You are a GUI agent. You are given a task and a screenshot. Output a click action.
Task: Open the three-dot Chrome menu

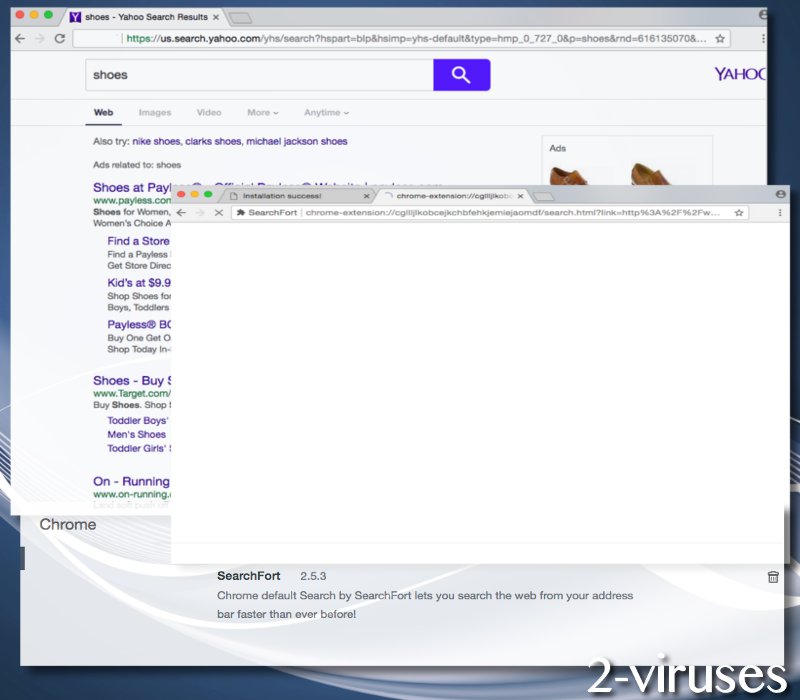pos(779,213)
